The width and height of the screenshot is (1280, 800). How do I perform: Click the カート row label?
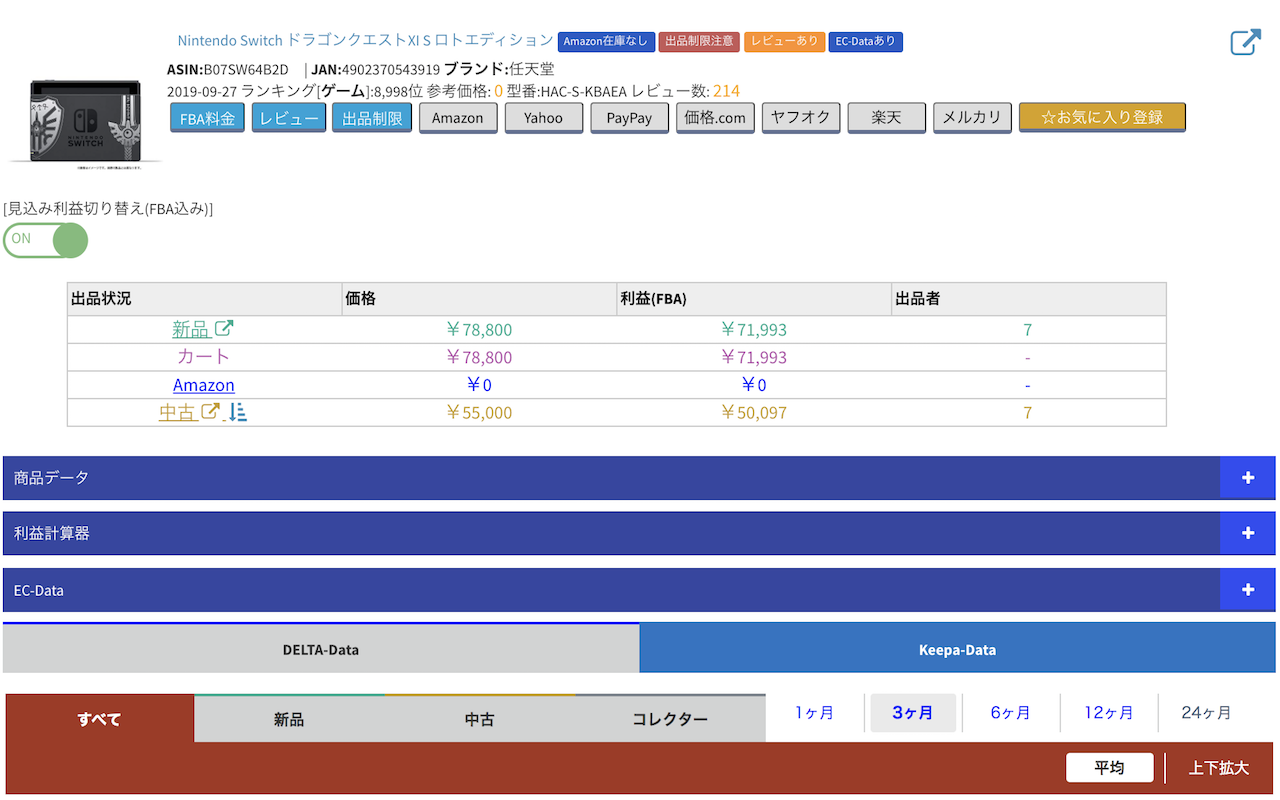[x=204, y=357]
